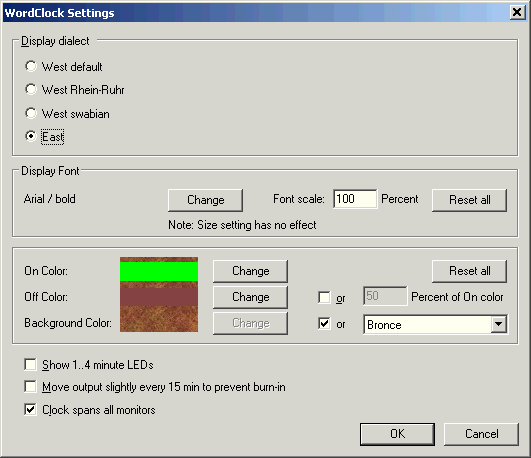The image size is (531, 458).
Task: Select the West swabian dialect
Action: pyautogui.click(x=30, y=113)
